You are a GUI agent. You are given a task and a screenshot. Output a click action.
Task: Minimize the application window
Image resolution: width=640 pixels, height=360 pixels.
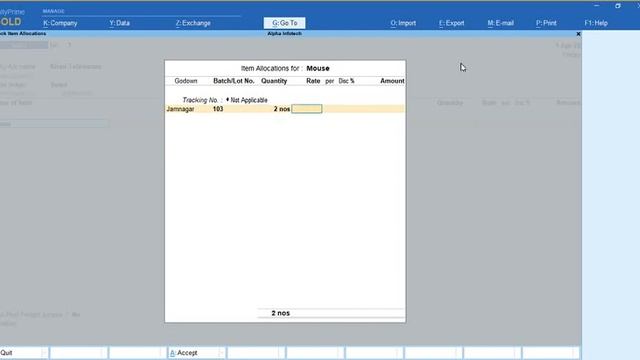click(x=596, y=6)
